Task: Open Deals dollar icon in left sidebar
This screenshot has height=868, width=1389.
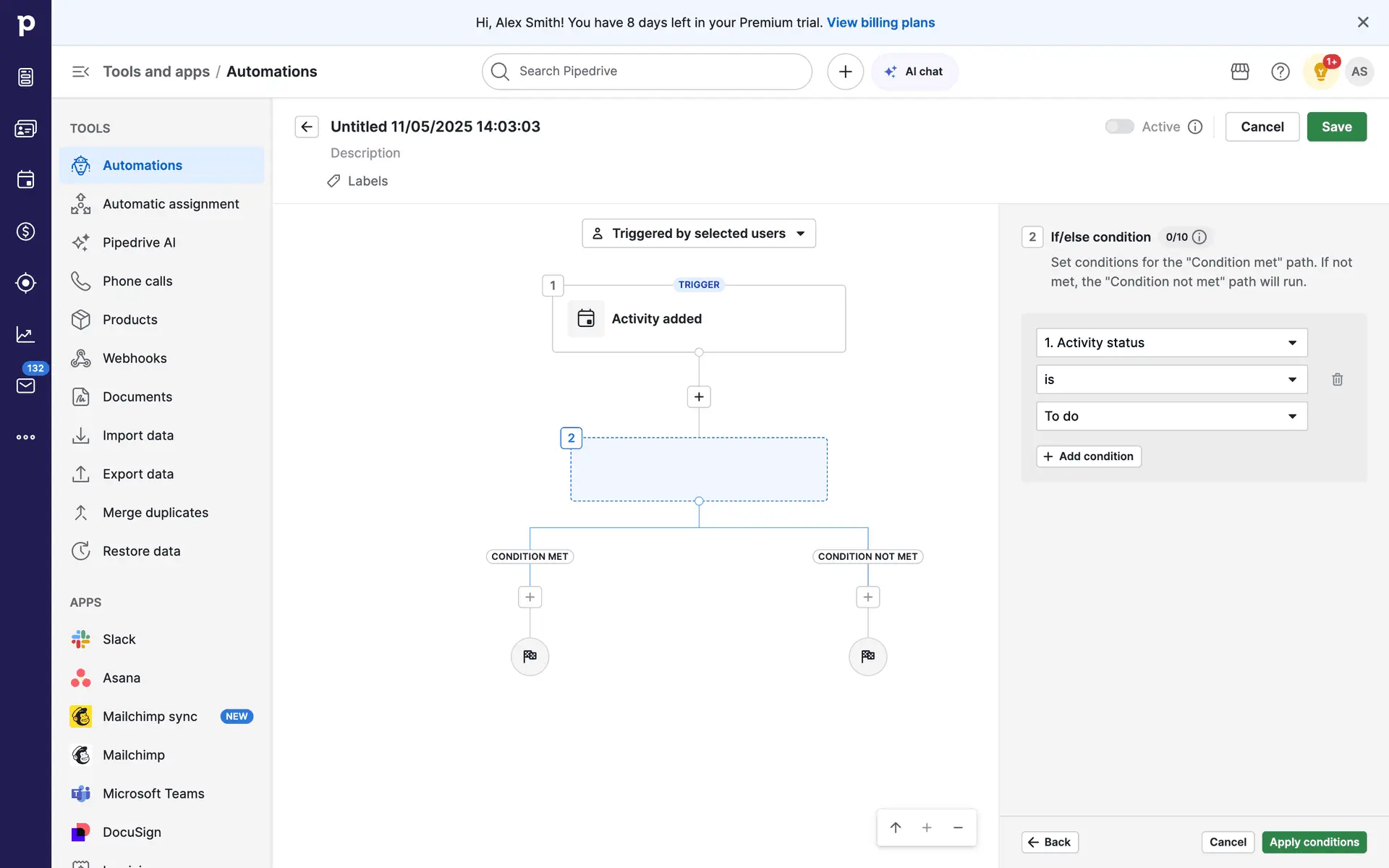Action: 26,231
